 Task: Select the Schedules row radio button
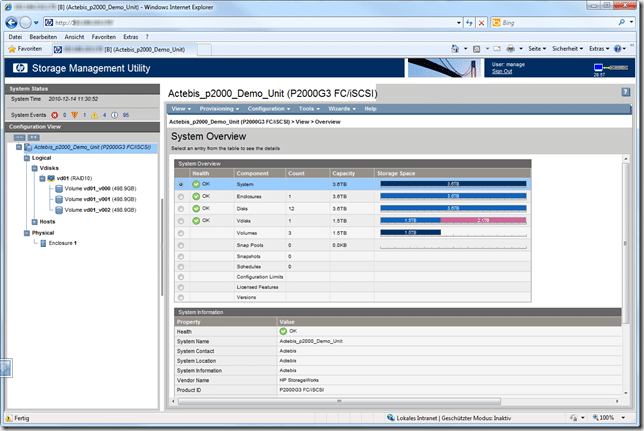click(181, 267)
